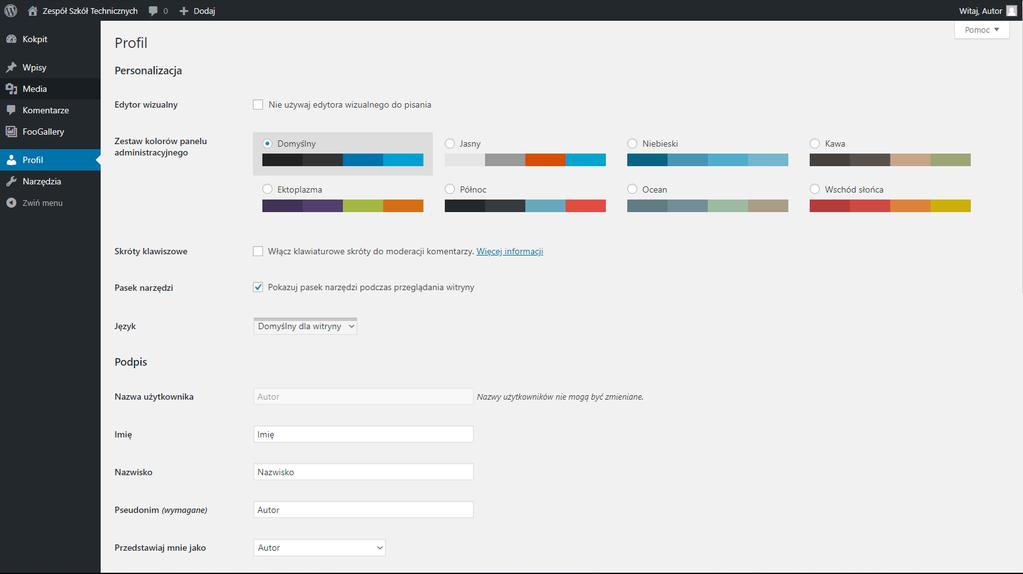Click the Profil person icon
This screenshot has height=574, width=1023.
(11, 160)
